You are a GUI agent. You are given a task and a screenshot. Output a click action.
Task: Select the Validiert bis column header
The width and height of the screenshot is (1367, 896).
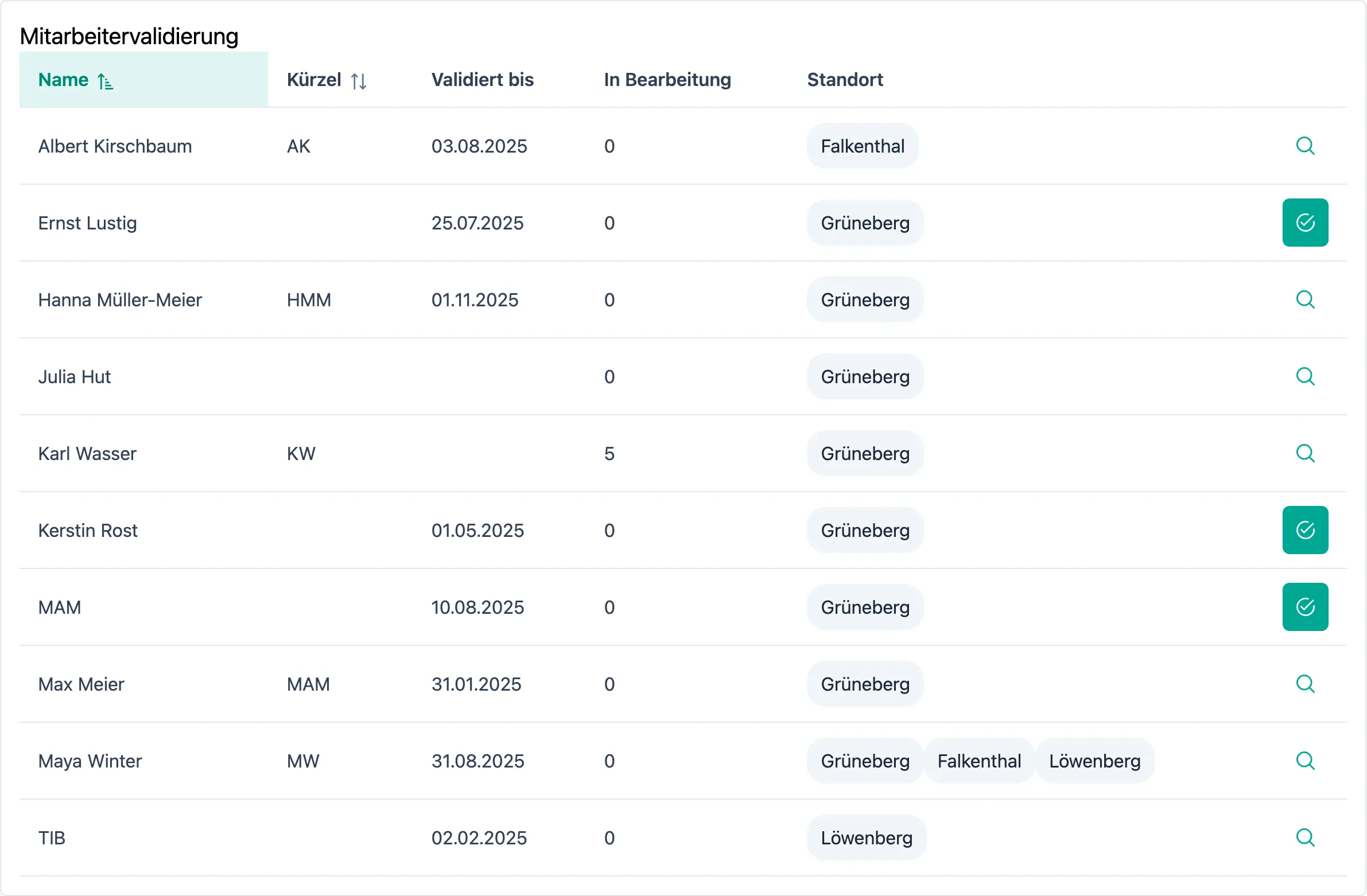click(x=482, y=80)
